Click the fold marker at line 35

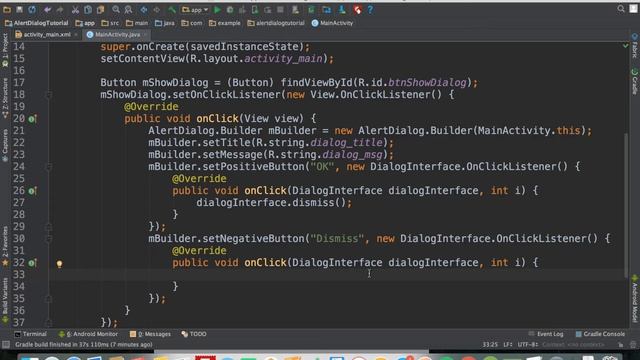point(49,299)
